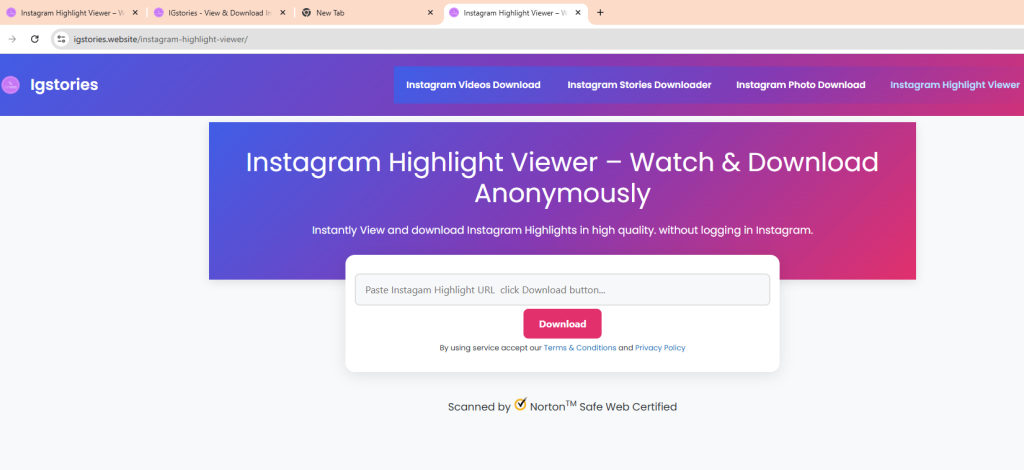Reload the current page
The height and width of the screenshot is (470, 1024).
pyautogui.click(x=35, y=39)
